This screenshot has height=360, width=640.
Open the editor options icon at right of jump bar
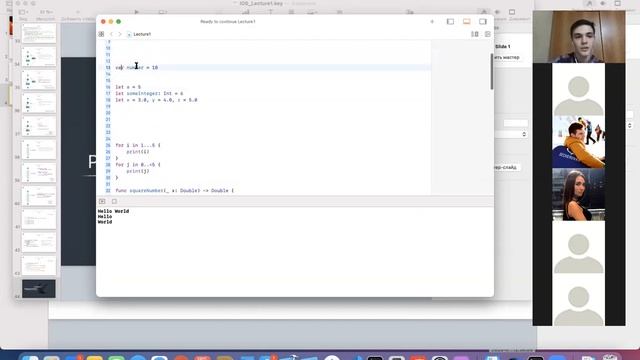[475, 34]
